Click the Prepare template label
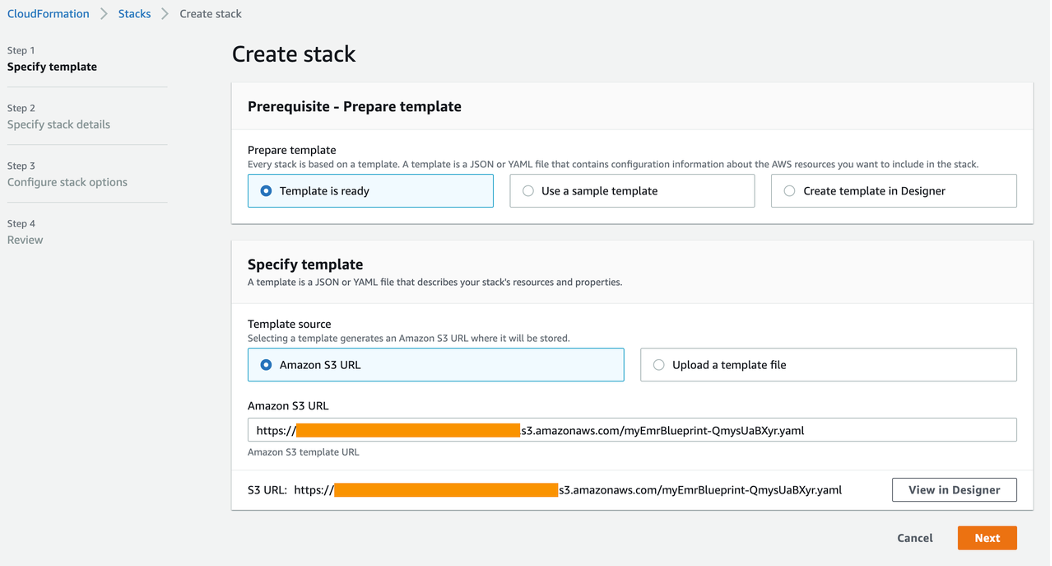Viewport: 1052px width, 566px height. [292, 150]
